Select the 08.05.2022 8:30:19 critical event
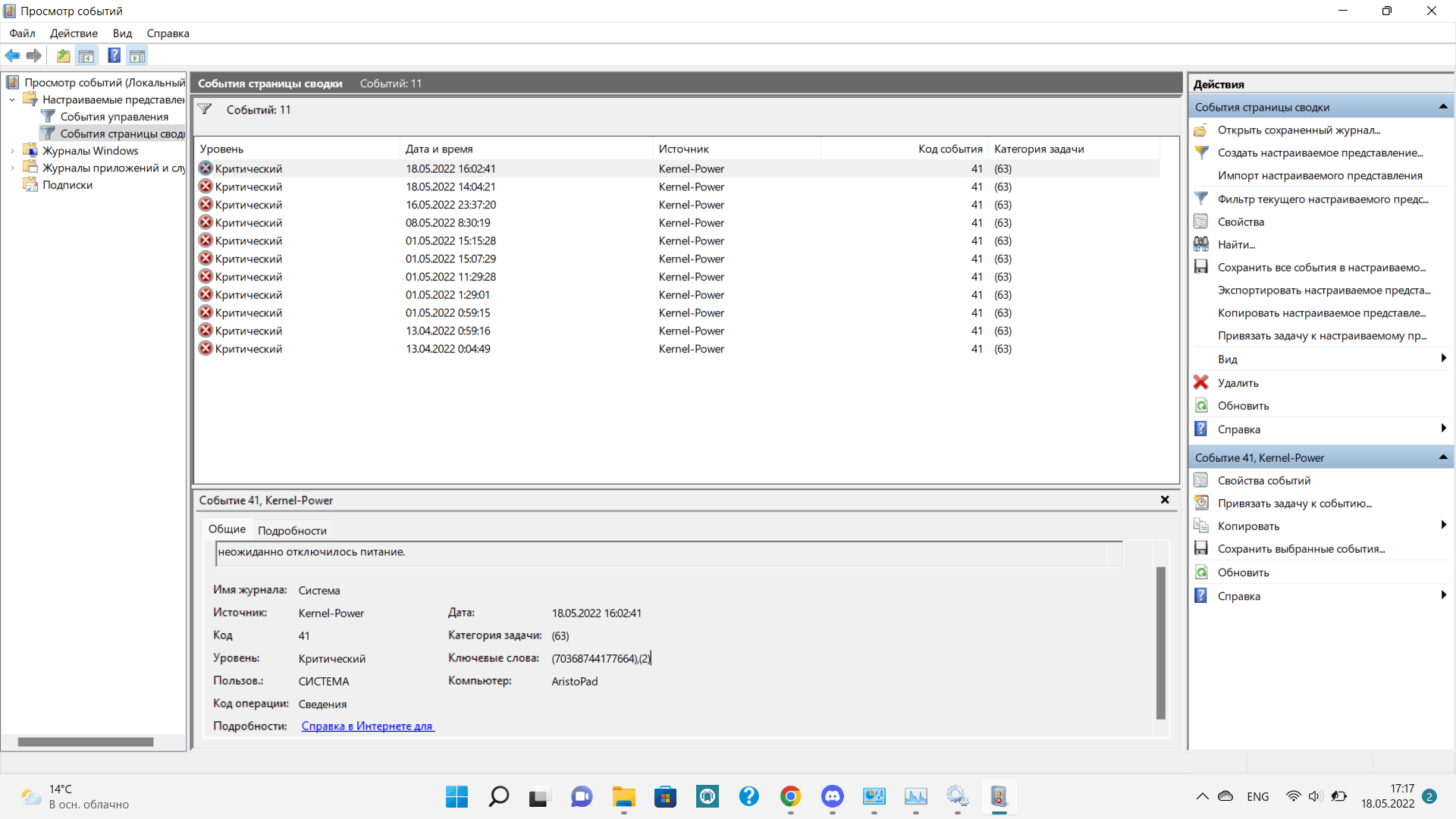This screenshot has height=819, width=1456. coord(447,223)
